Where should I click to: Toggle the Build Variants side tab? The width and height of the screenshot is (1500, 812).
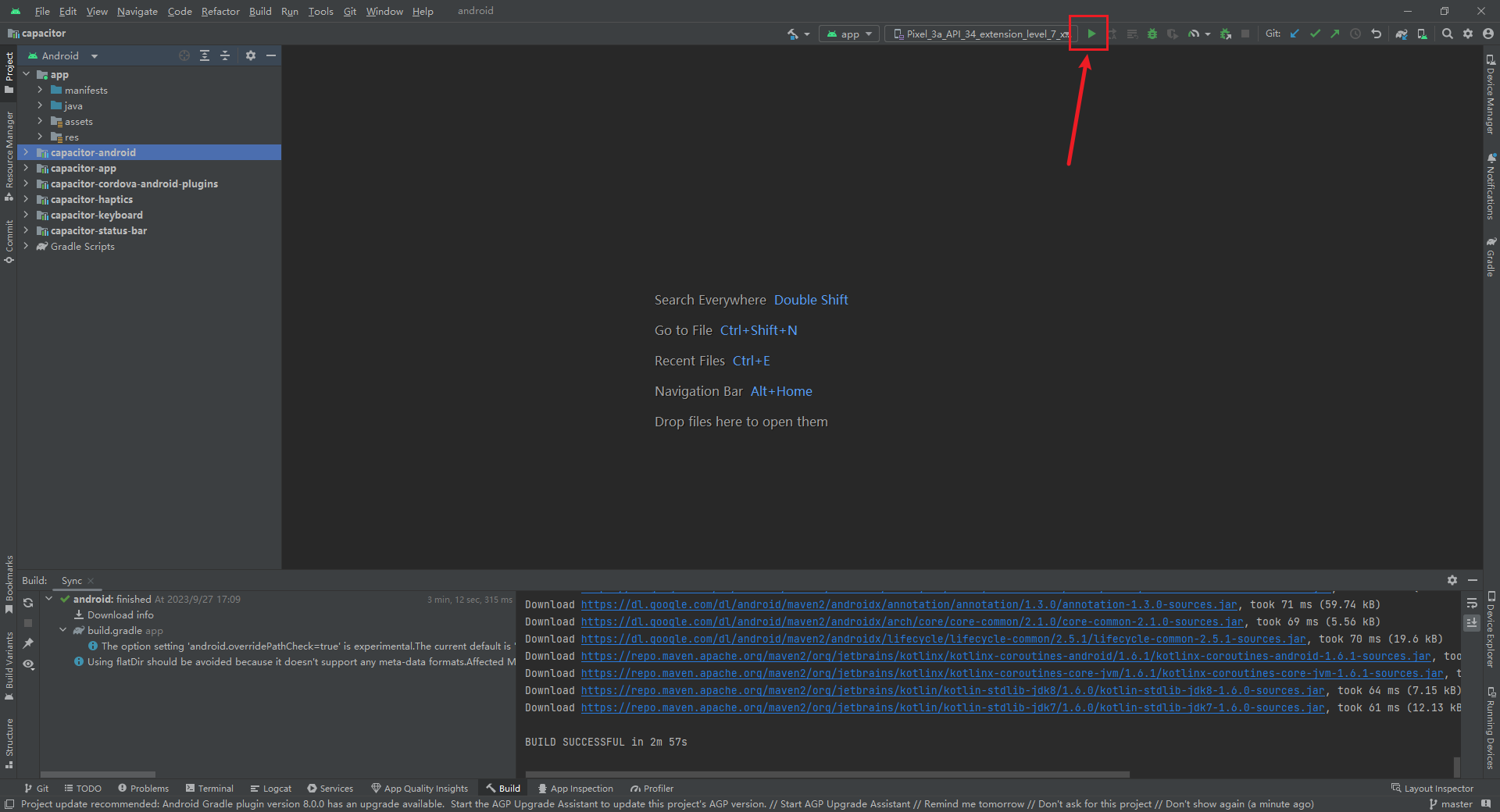pos(9,666)
